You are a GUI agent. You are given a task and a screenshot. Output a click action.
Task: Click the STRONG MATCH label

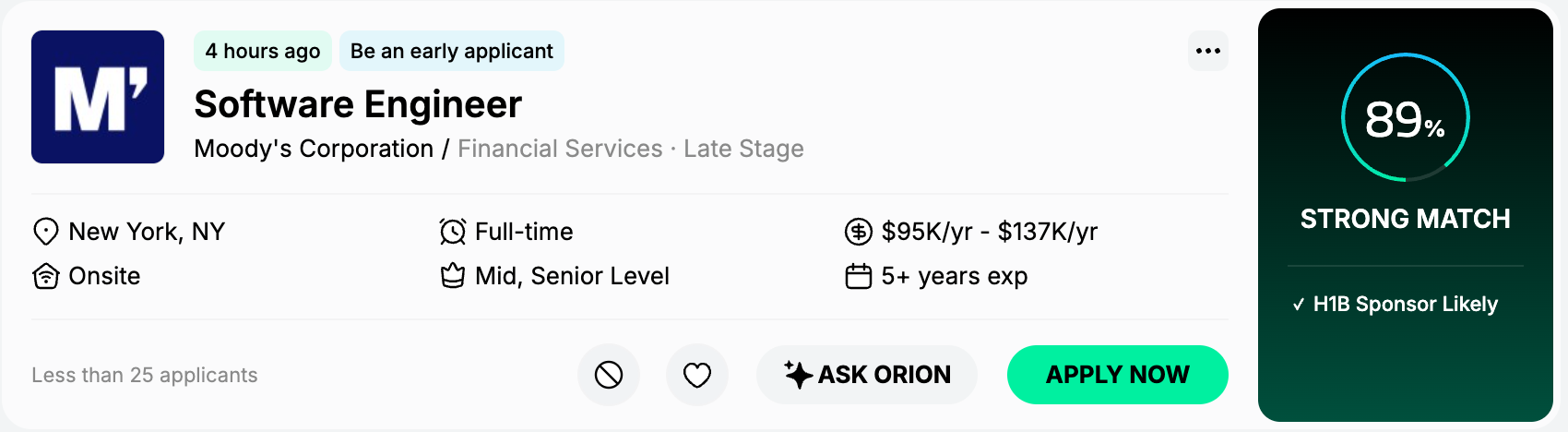1406,219
